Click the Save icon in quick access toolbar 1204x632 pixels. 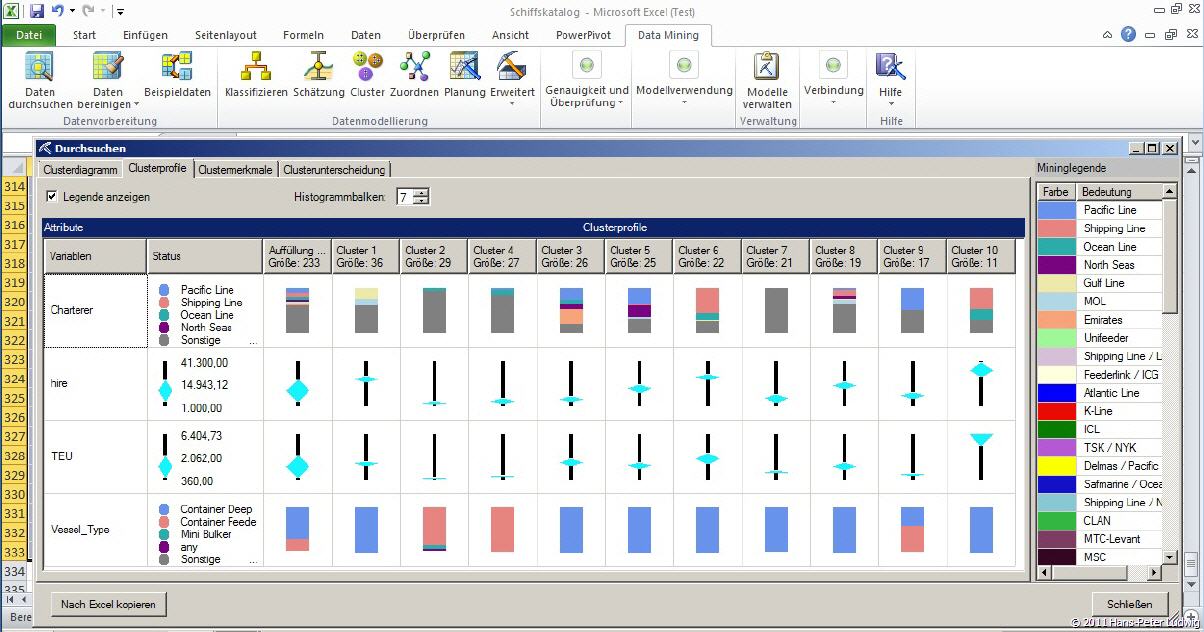point(37,11)
